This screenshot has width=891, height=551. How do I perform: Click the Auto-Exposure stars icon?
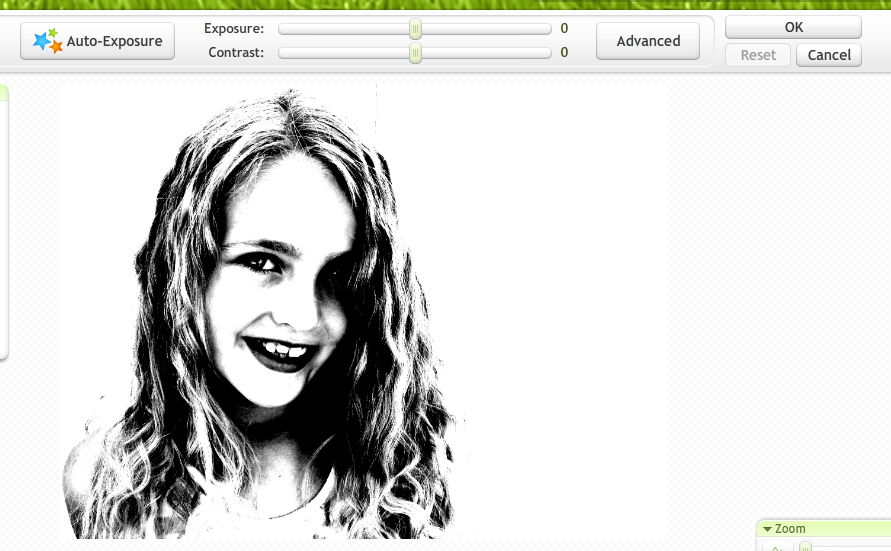48,41
